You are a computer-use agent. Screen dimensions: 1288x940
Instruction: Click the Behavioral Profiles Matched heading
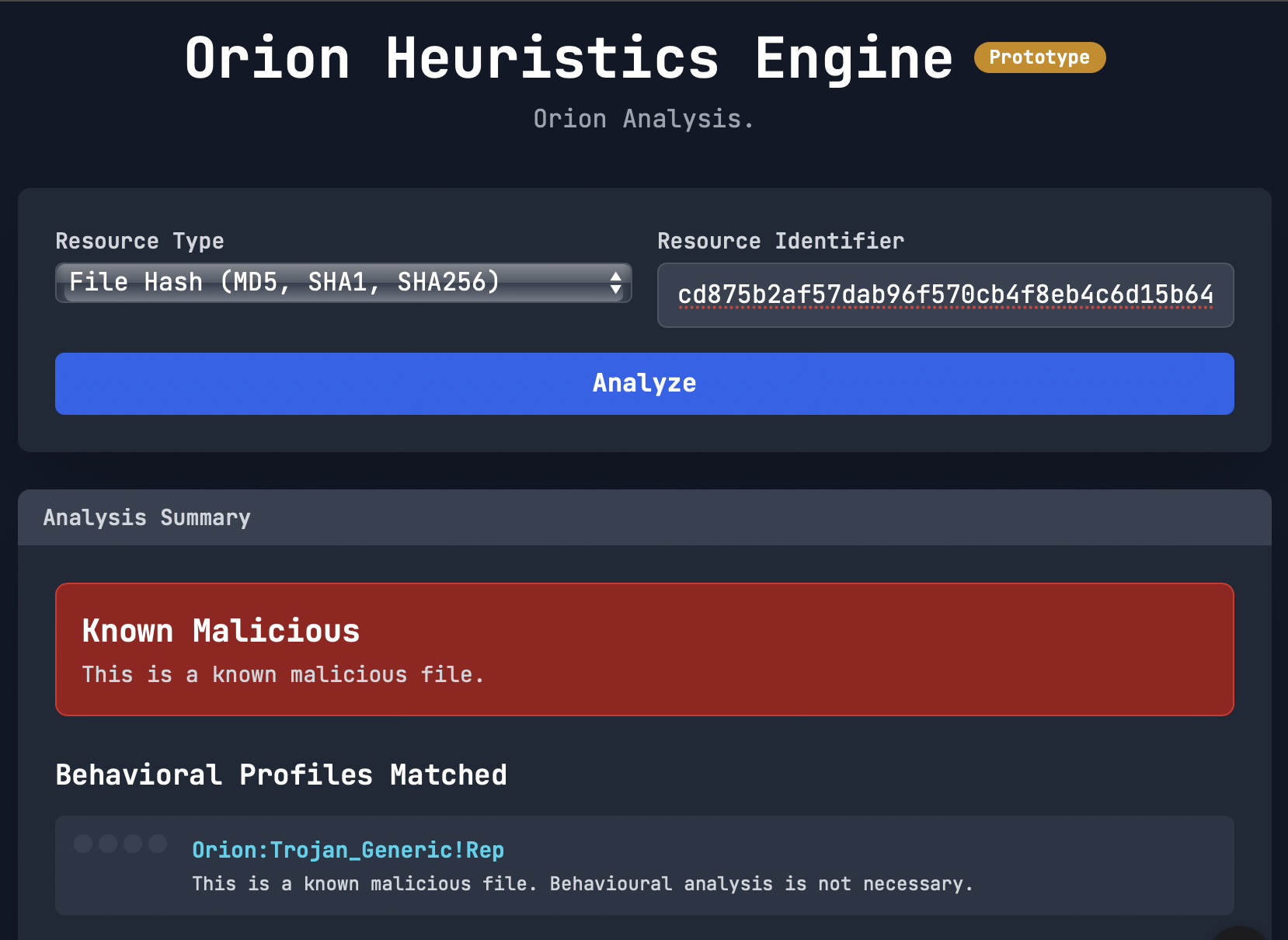click(281, 775)
